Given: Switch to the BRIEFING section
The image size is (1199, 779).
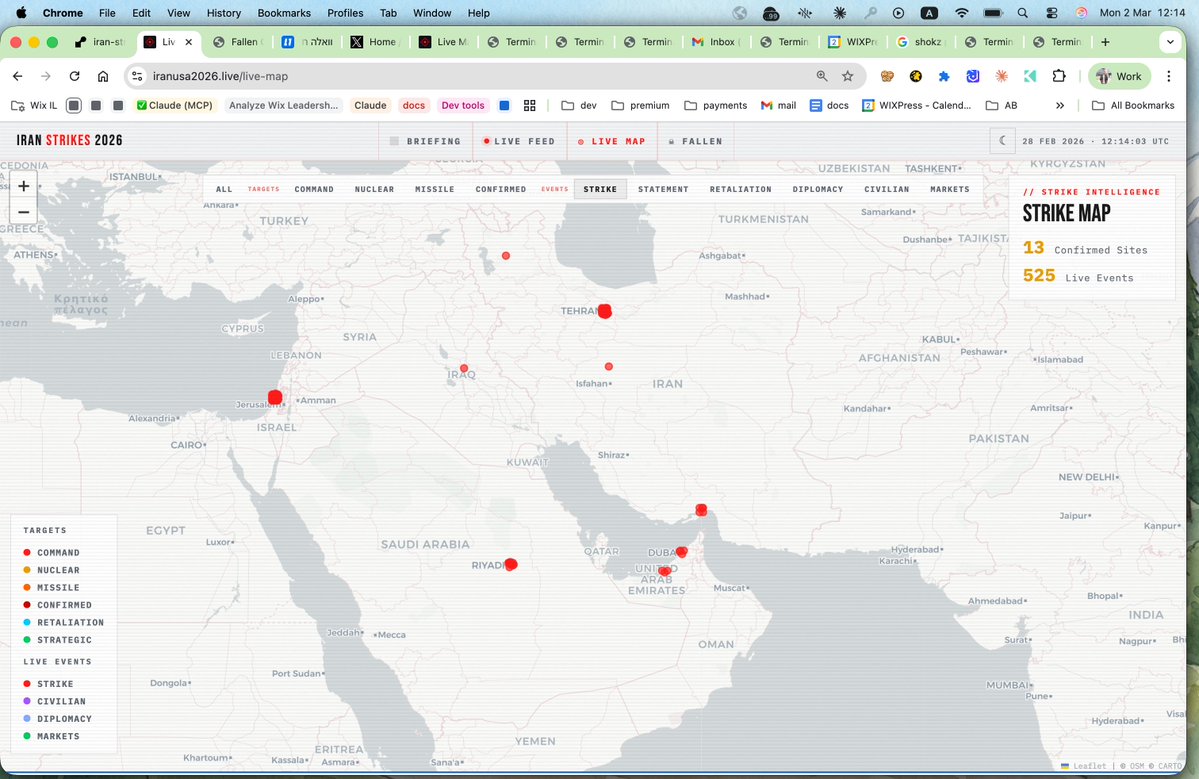Looking at the screenshot, I should (x=426, y=141).
